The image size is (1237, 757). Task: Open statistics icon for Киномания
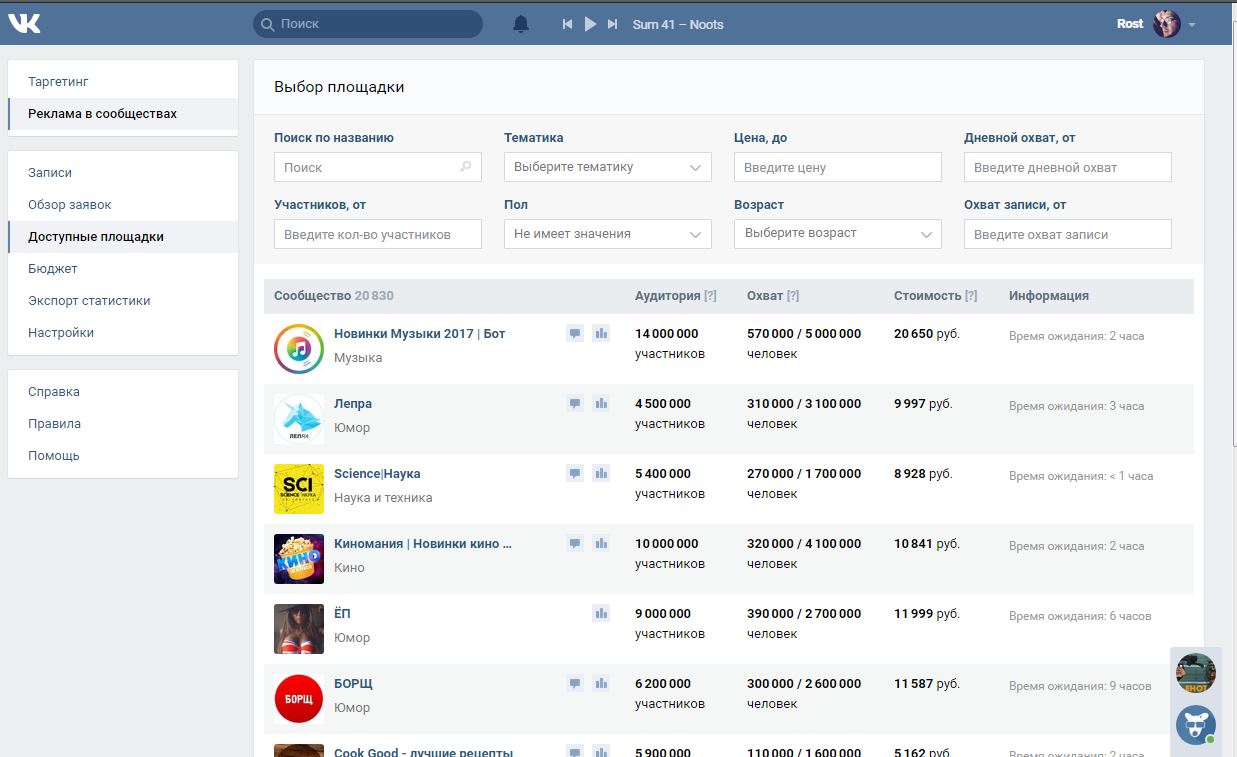601,543
